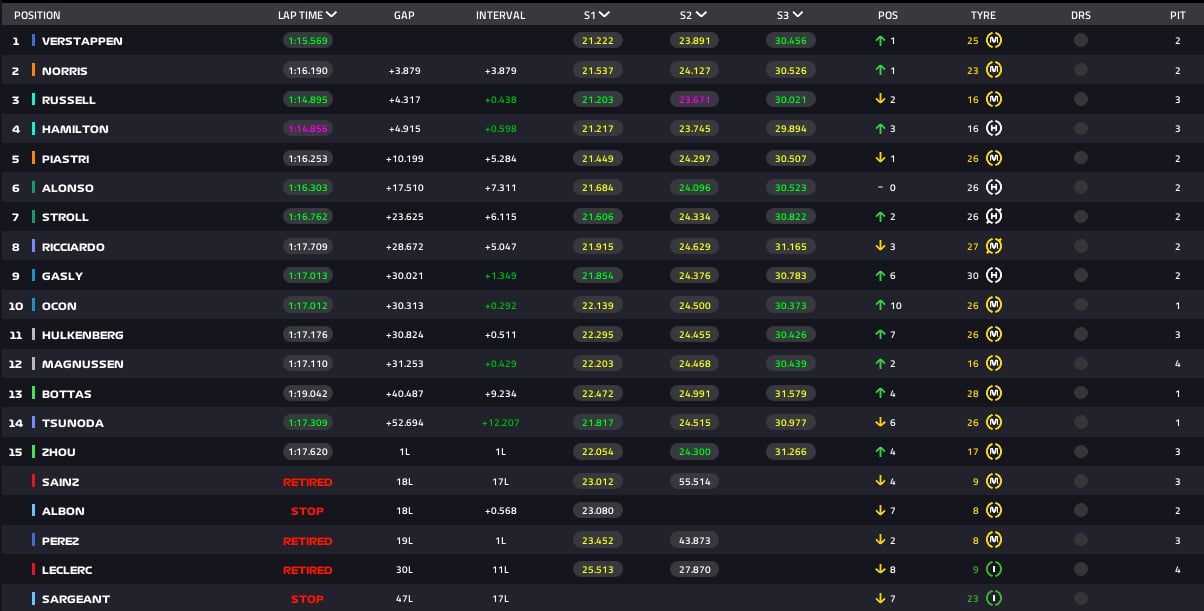
Task: Click Alonso's DRS indicator
Action: coord(1081,188)
